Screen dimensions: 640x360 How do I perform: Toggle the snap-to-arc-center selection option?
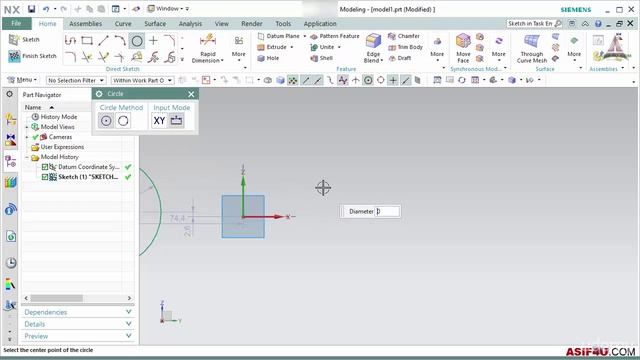tap(368, 80)
